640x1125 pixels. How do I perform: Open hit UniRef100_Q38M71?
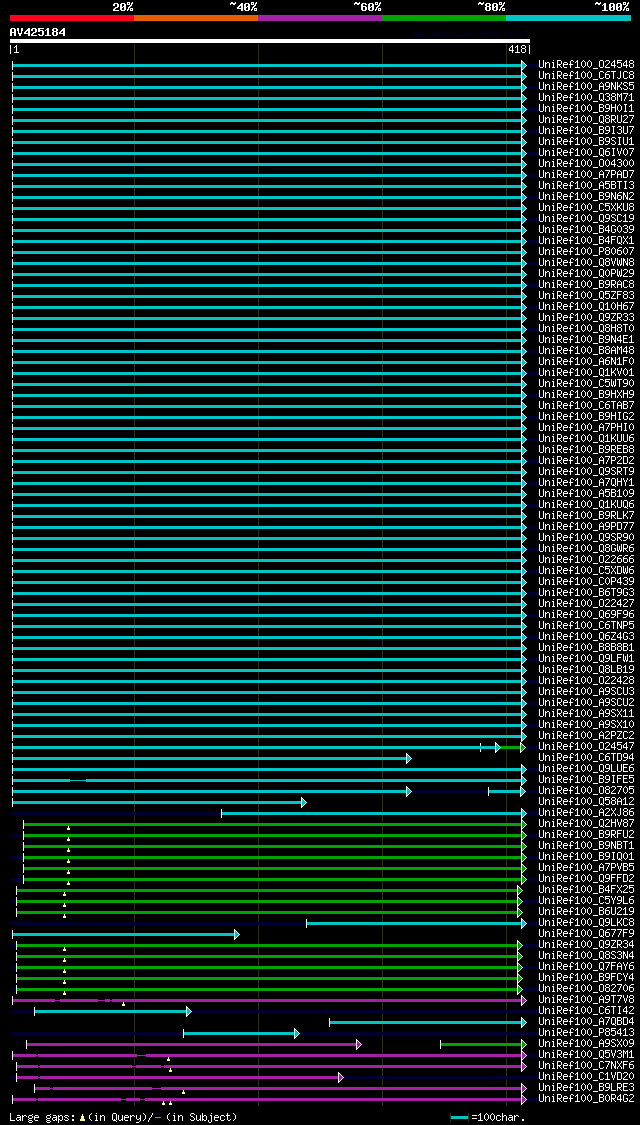click(586, 98)
